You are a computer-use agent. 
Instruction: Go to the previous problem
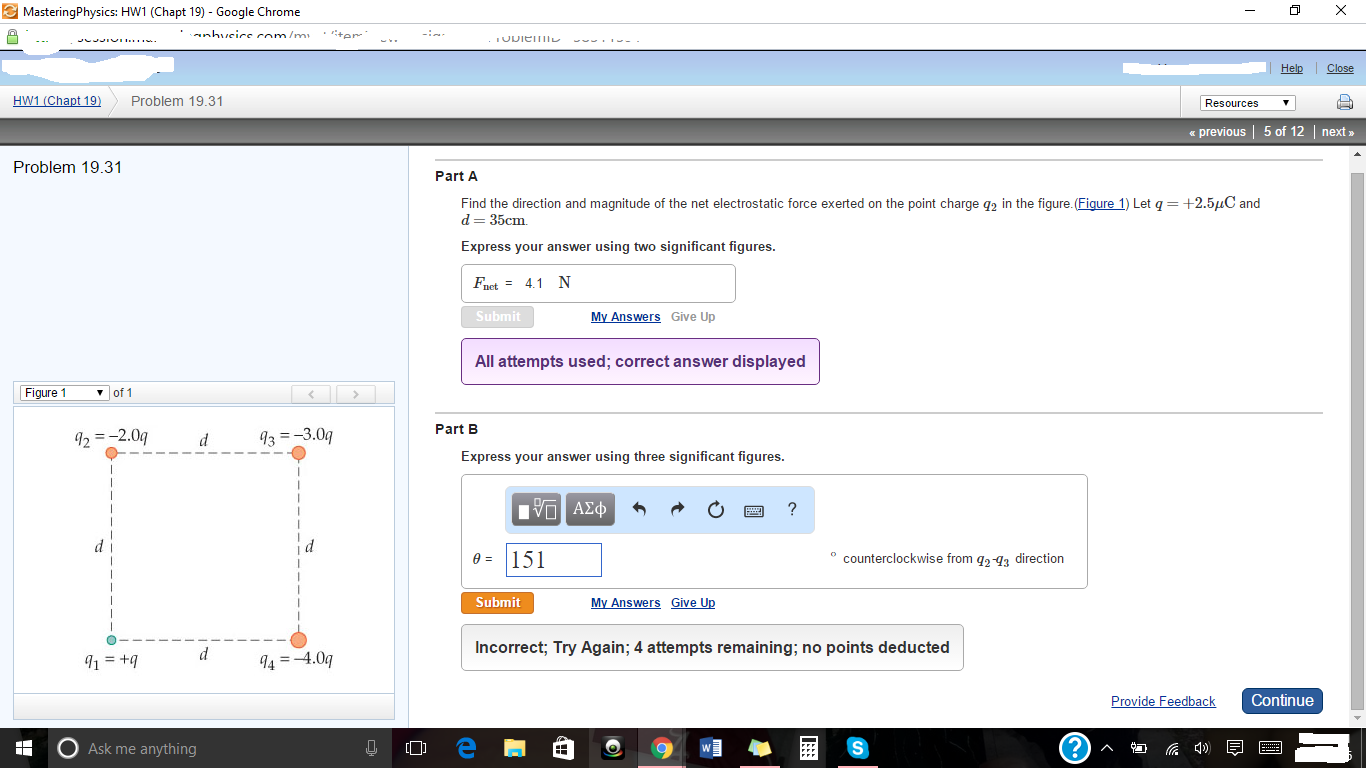click(x=1217, y=132)
